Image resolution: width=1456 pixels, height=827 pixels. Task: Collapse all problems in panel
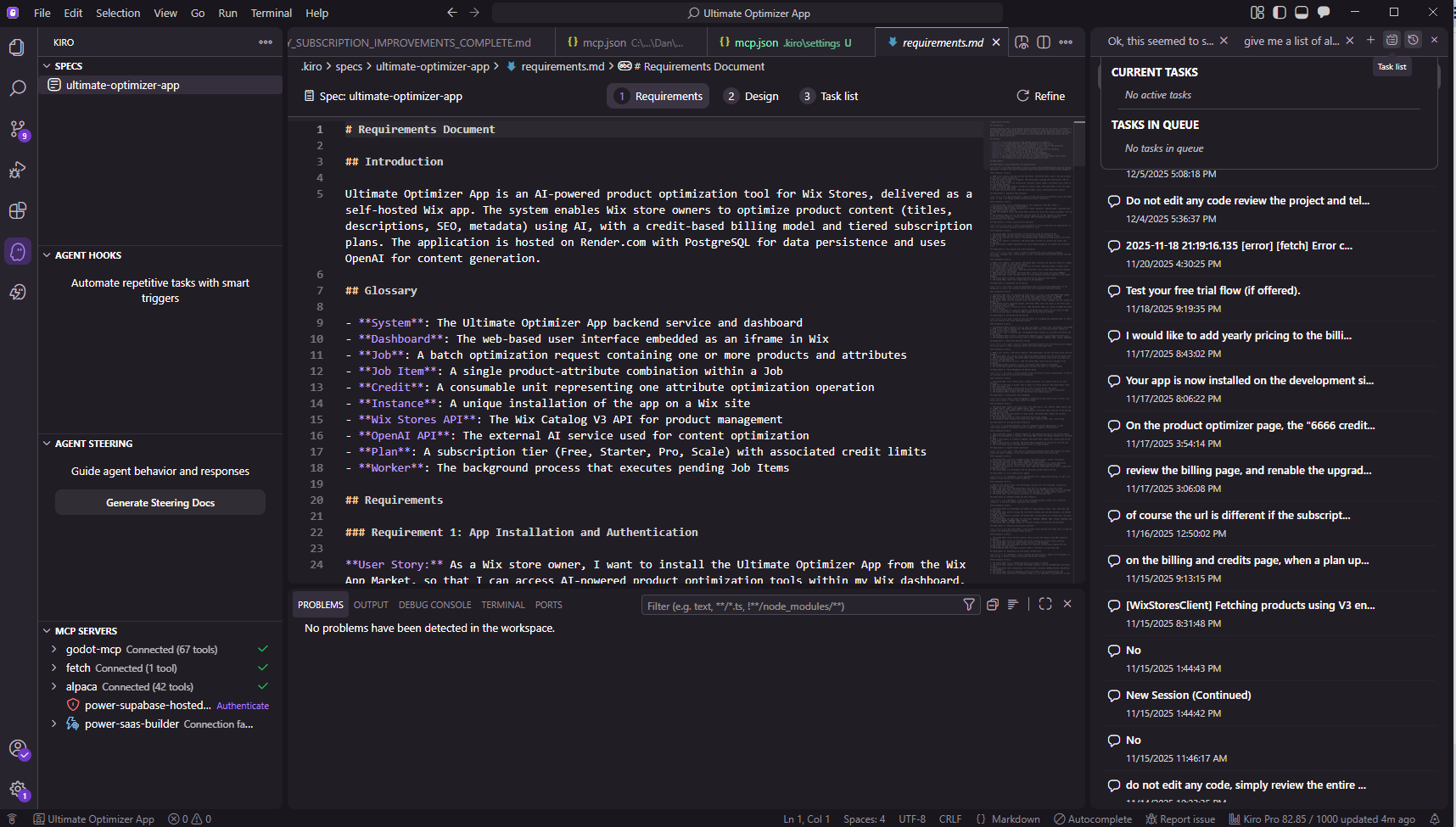pos(992,605)
